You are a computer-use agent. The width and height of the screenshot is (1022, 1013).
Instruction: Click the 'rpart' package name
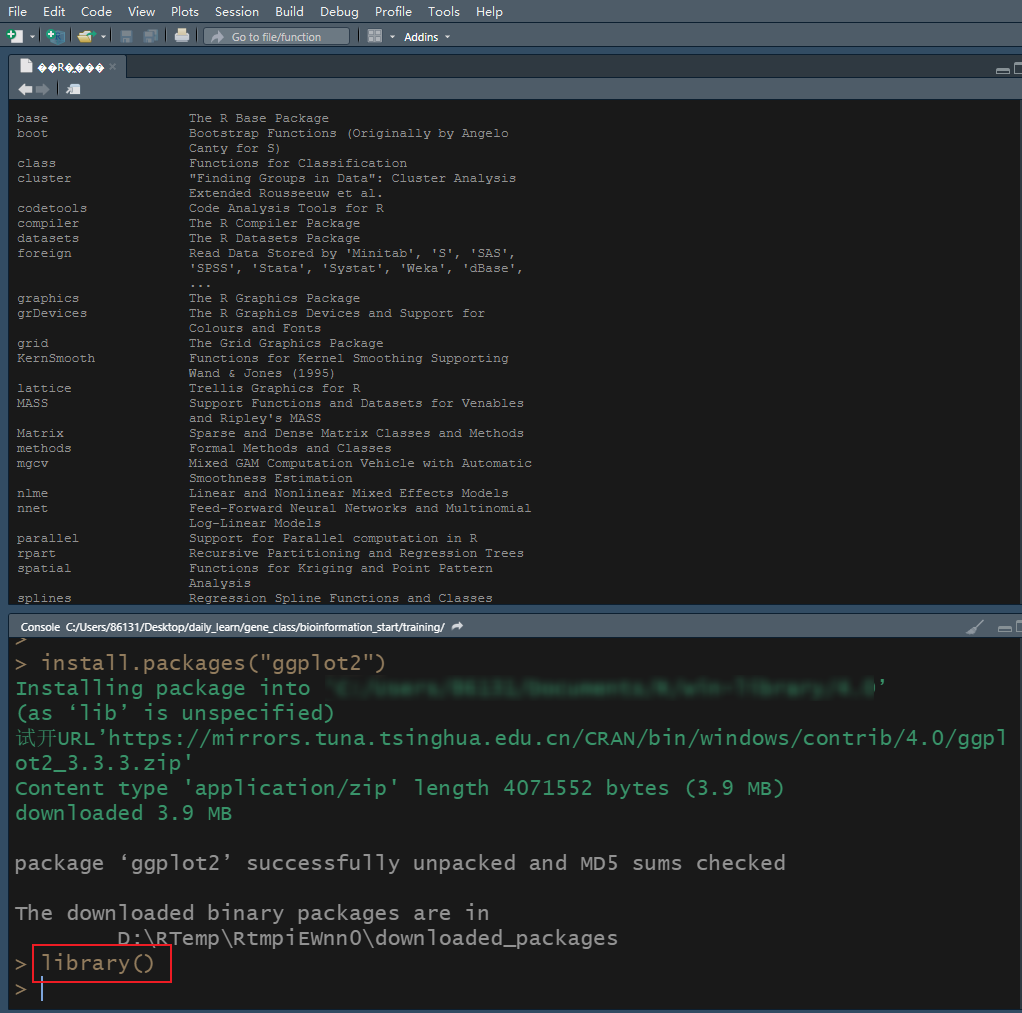tap(36, 553)
